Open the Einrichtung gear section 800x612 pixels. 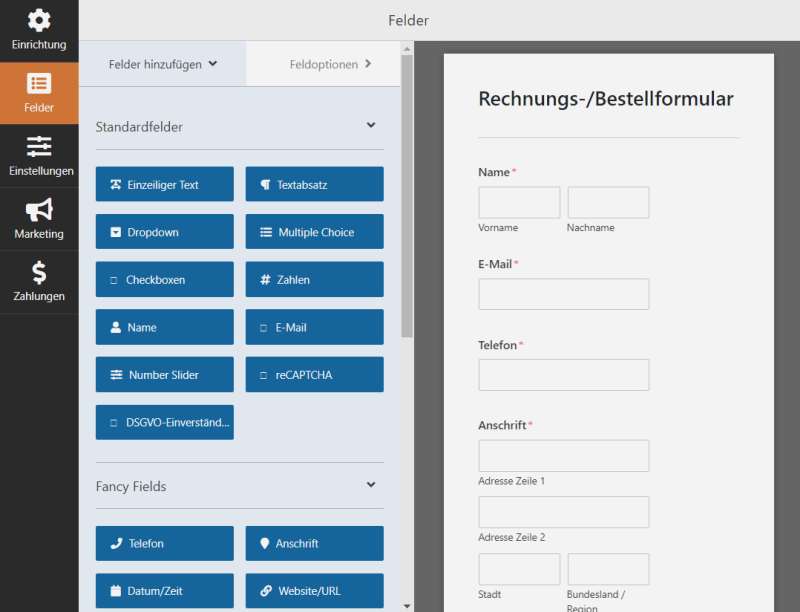pos(39,31)
